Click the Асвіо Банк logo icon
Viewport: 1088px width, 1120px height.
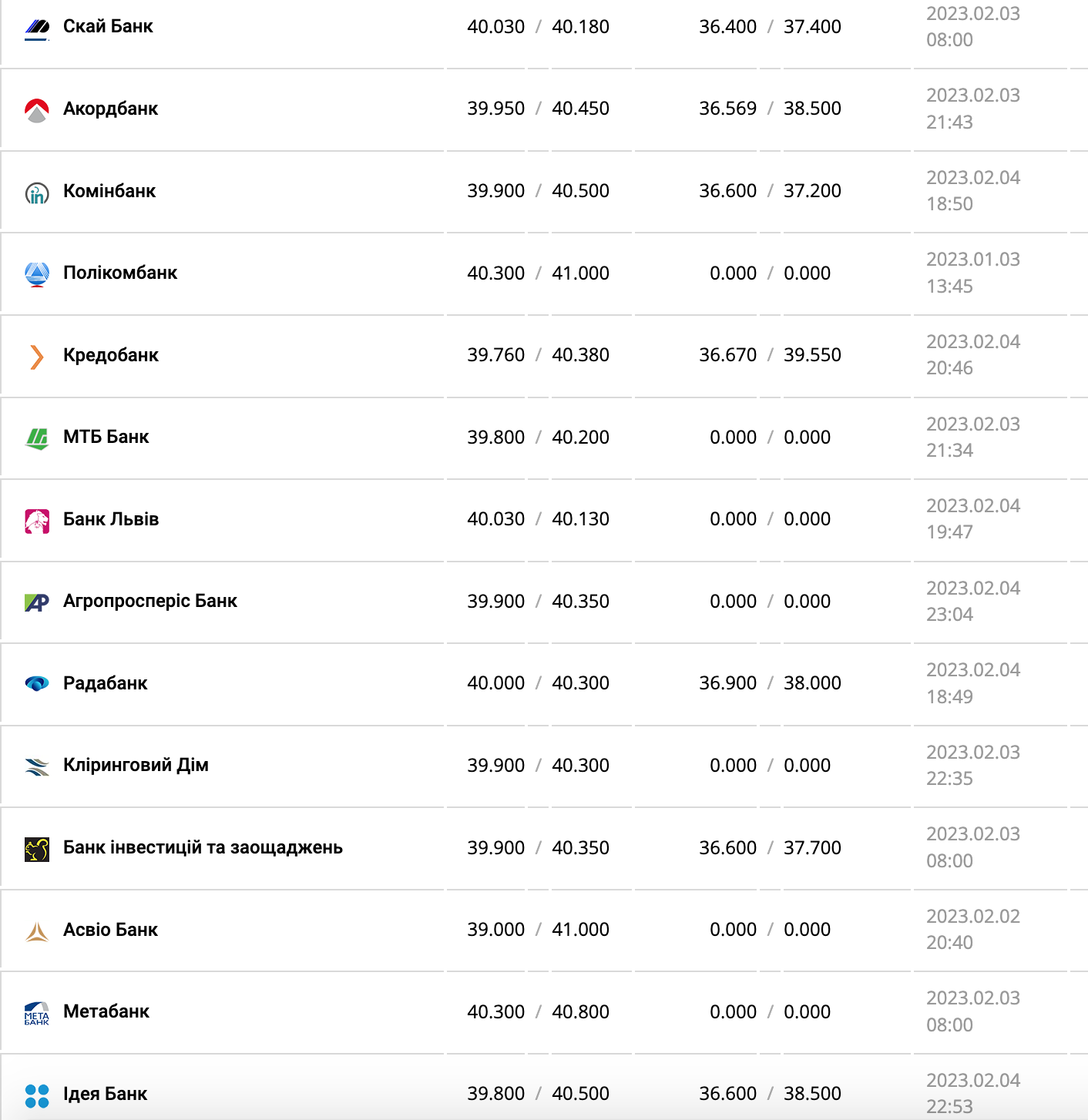(x=36, y=931)
